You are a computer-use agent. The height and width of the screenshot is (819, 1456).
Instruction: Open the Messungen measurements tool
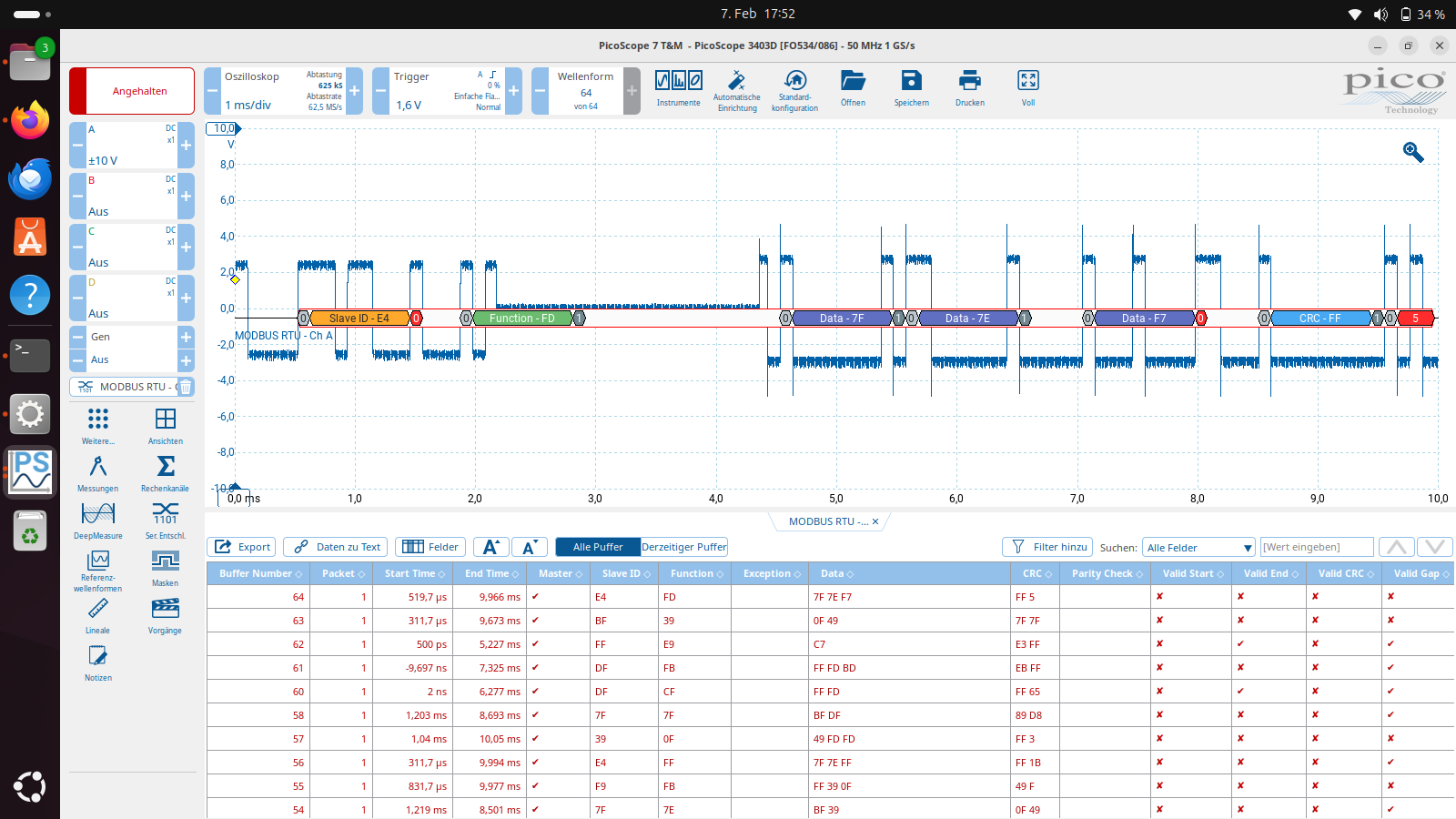tap(97, 473)
